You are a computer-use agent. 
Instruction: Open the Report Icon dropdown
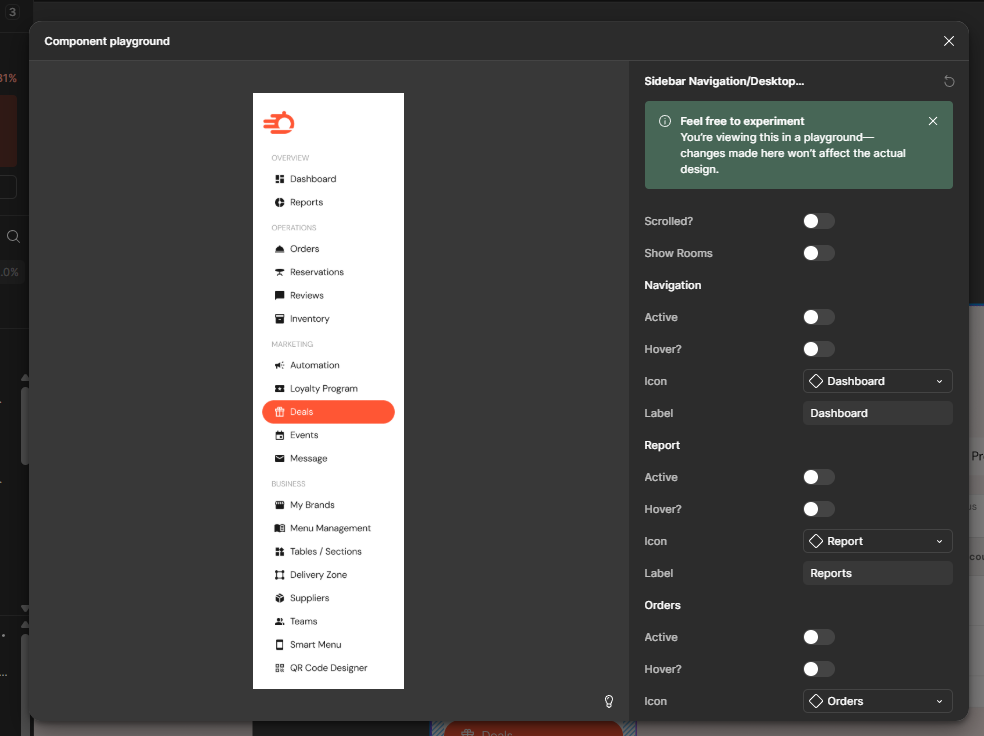[x=877, y=541]
